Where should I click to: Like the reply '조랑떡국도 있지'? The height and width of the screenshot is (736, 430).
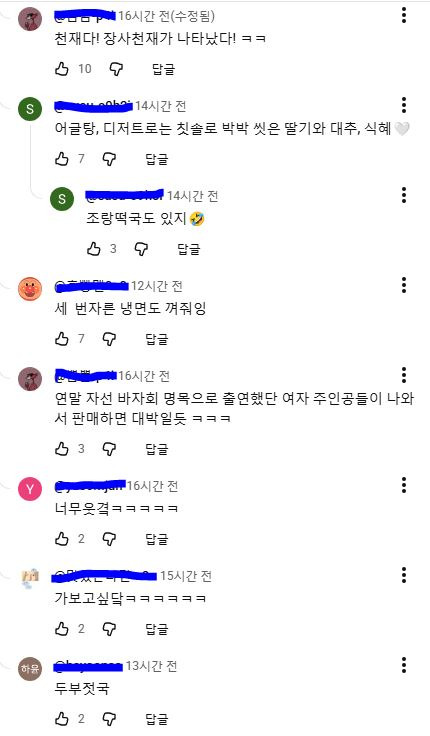(x=94, y=249)
